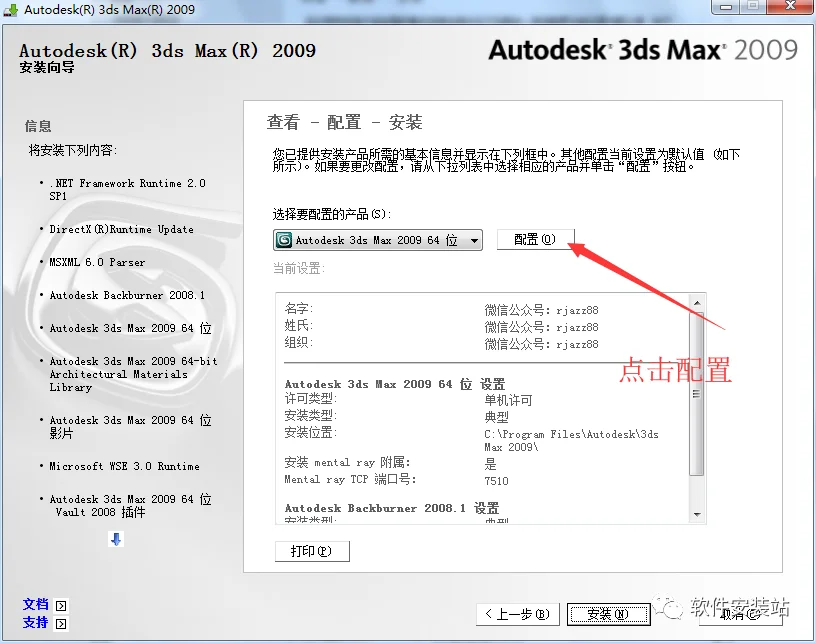This screenshot has height=643, width=816.
Task: Click the installer icon in the title bar
Action: click(x=10, y=10)
